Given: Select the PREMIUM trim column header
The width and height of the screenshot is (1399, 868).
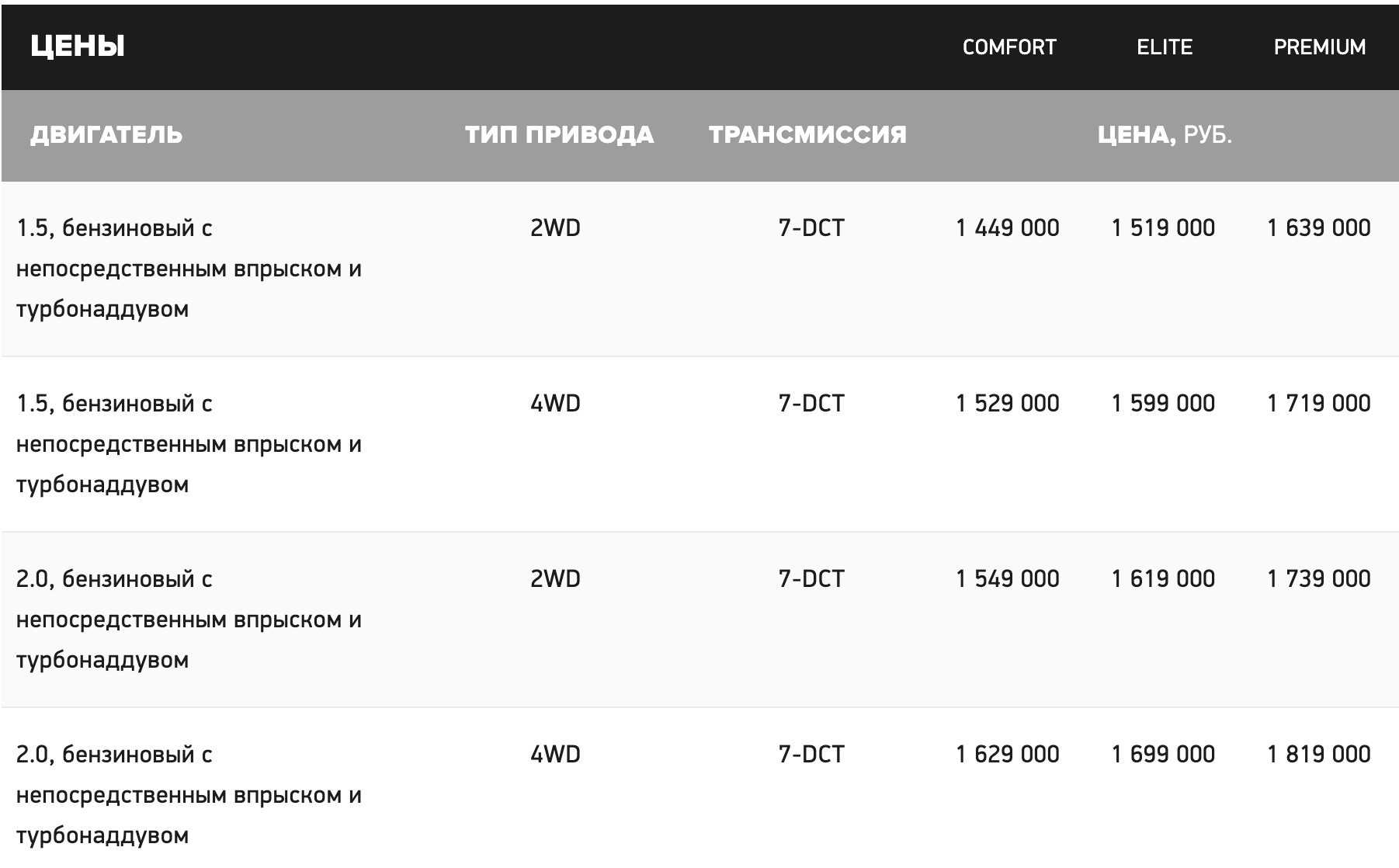Looking at the screenshot, I should (1319, 47).
